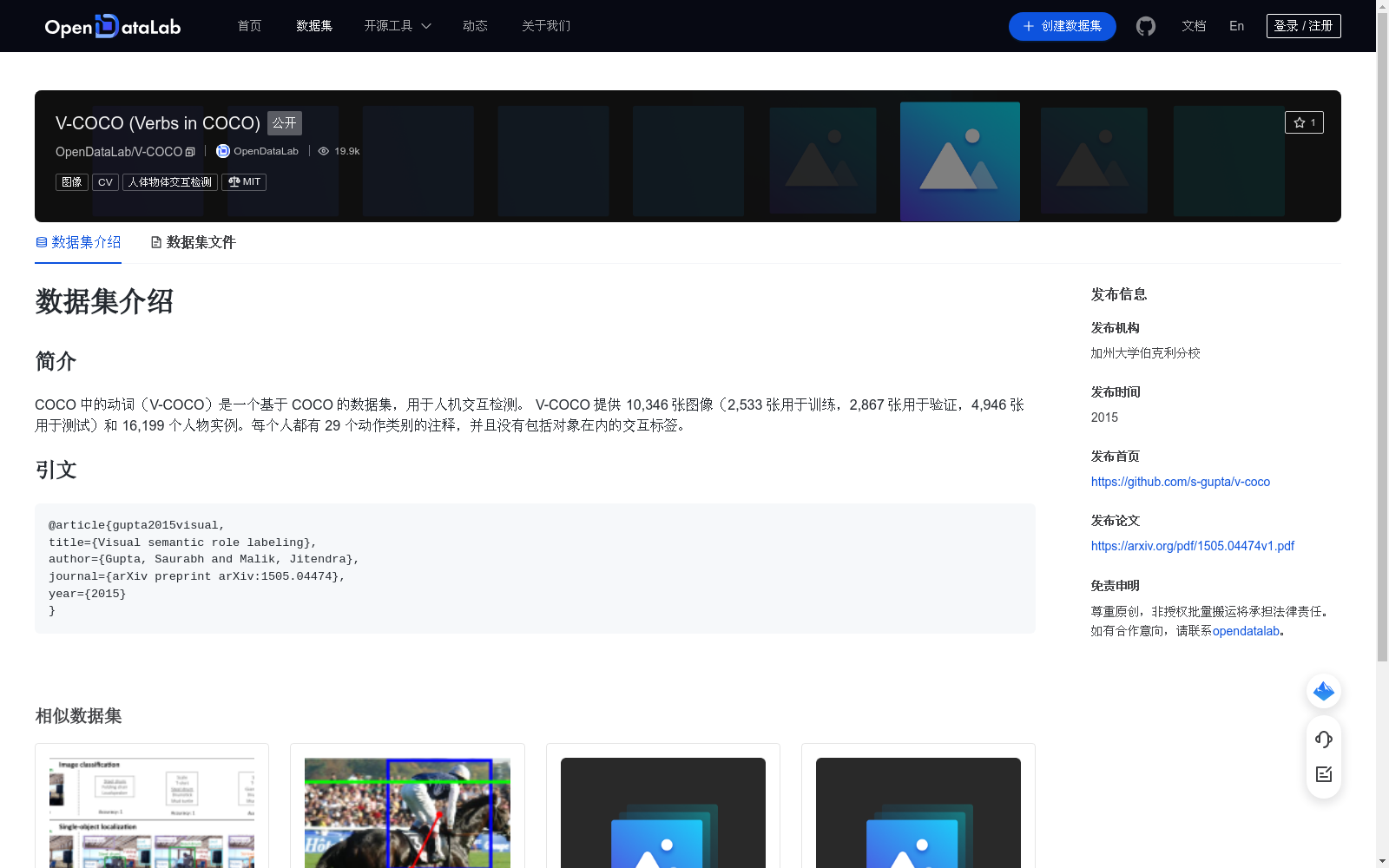Open the feedback edit icon
This screenshot has width=1389, height=868.
pyautogui.click(x=1324, y=774)
